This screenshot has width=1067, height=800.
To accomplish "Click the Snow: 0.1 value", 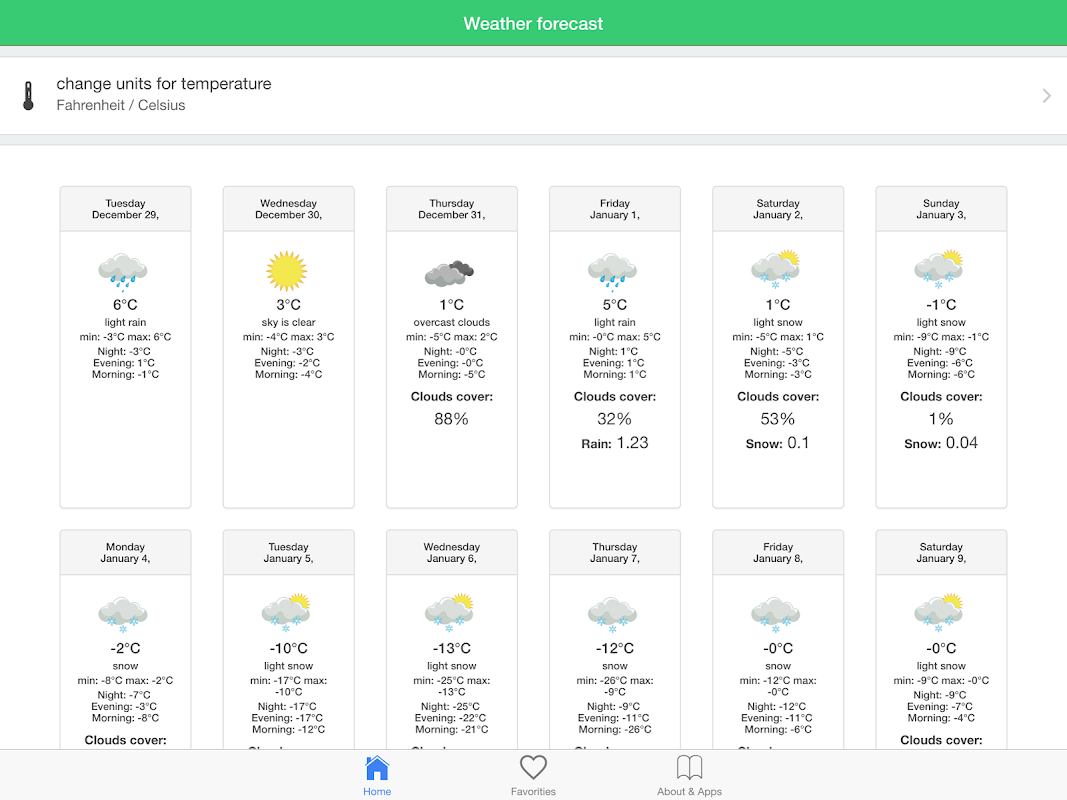I will point(778,444).
